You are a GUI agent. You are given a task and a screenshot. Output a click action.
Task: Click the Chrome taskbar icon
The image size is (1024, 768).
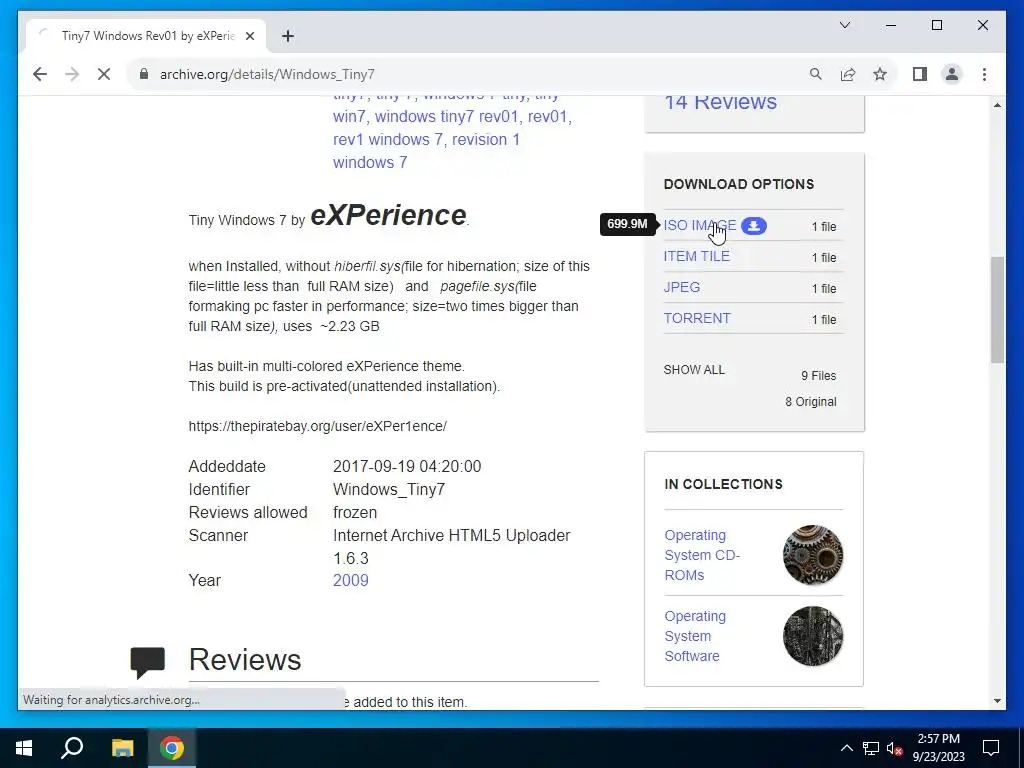tap(172, 748)
